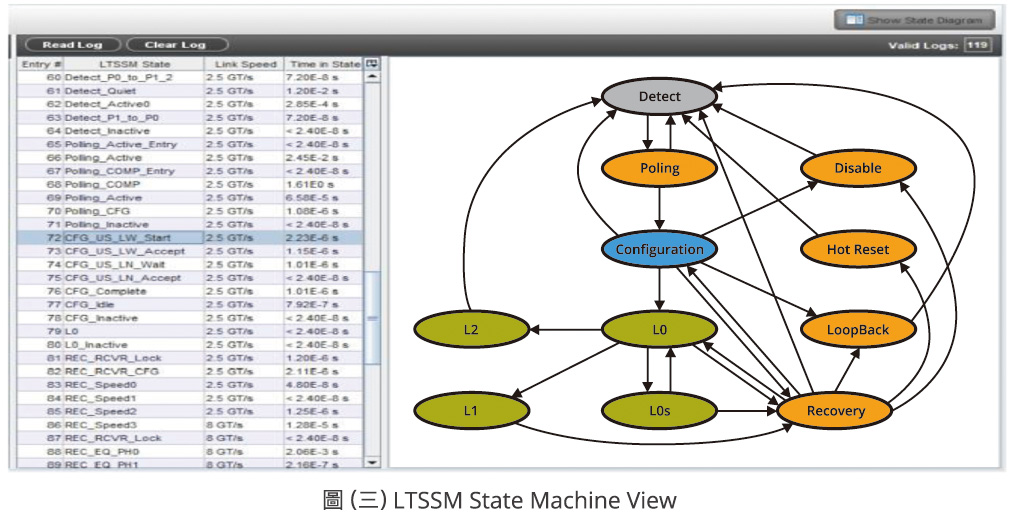Image resolution: width=1016 pixels, height=514 pixels.
Task: Select the Poling state node
Action: (659, 168)
